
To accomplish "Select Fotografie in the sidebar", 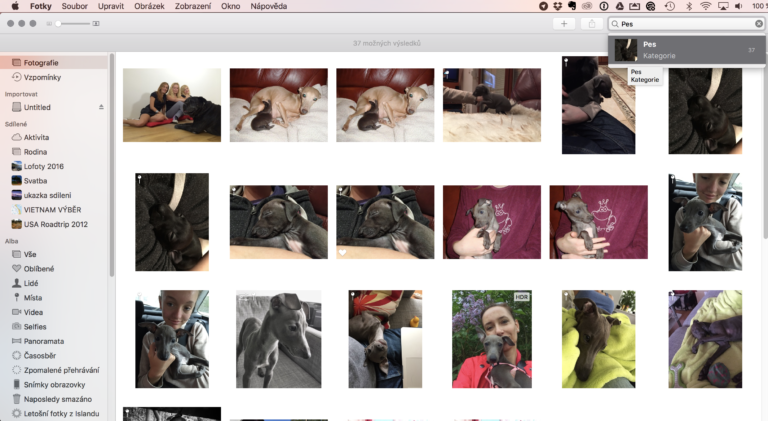I will pyautogui.click(x=40, y=62).
